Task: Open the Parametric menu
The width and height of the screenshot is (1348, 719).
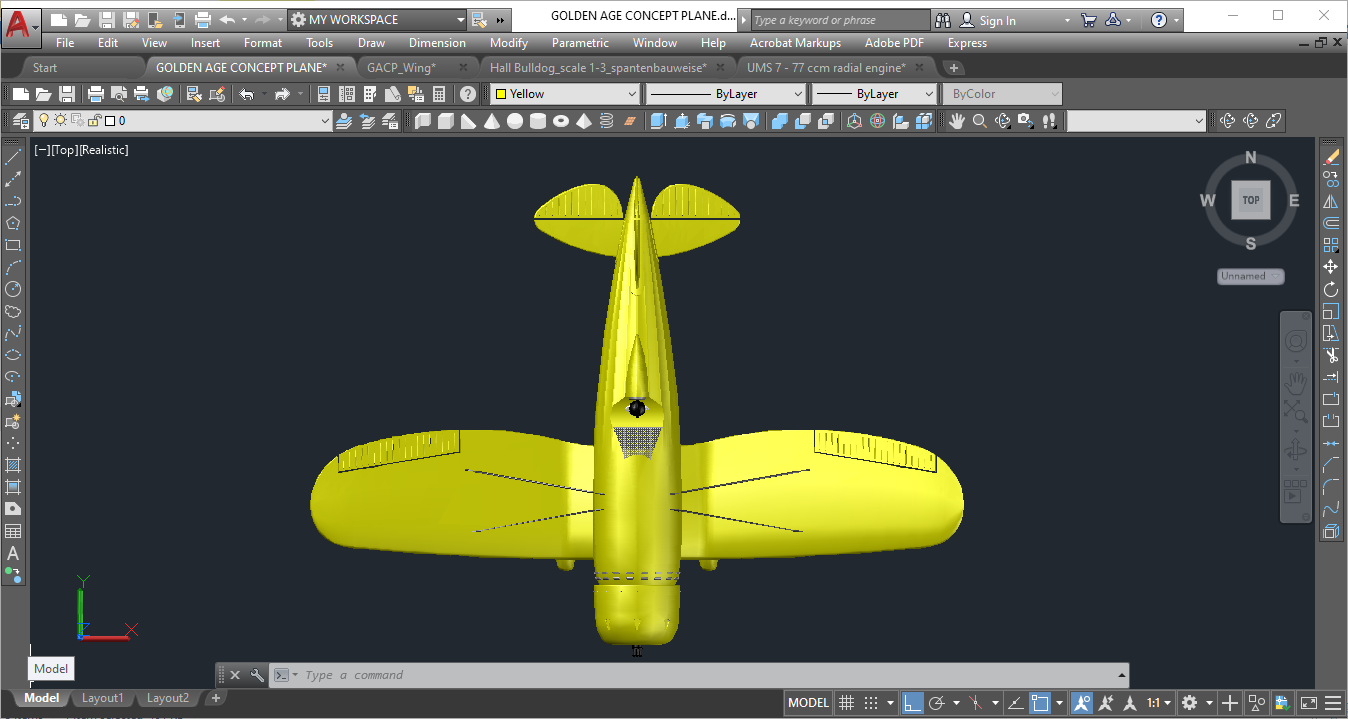Action: (x=580, y=43)
